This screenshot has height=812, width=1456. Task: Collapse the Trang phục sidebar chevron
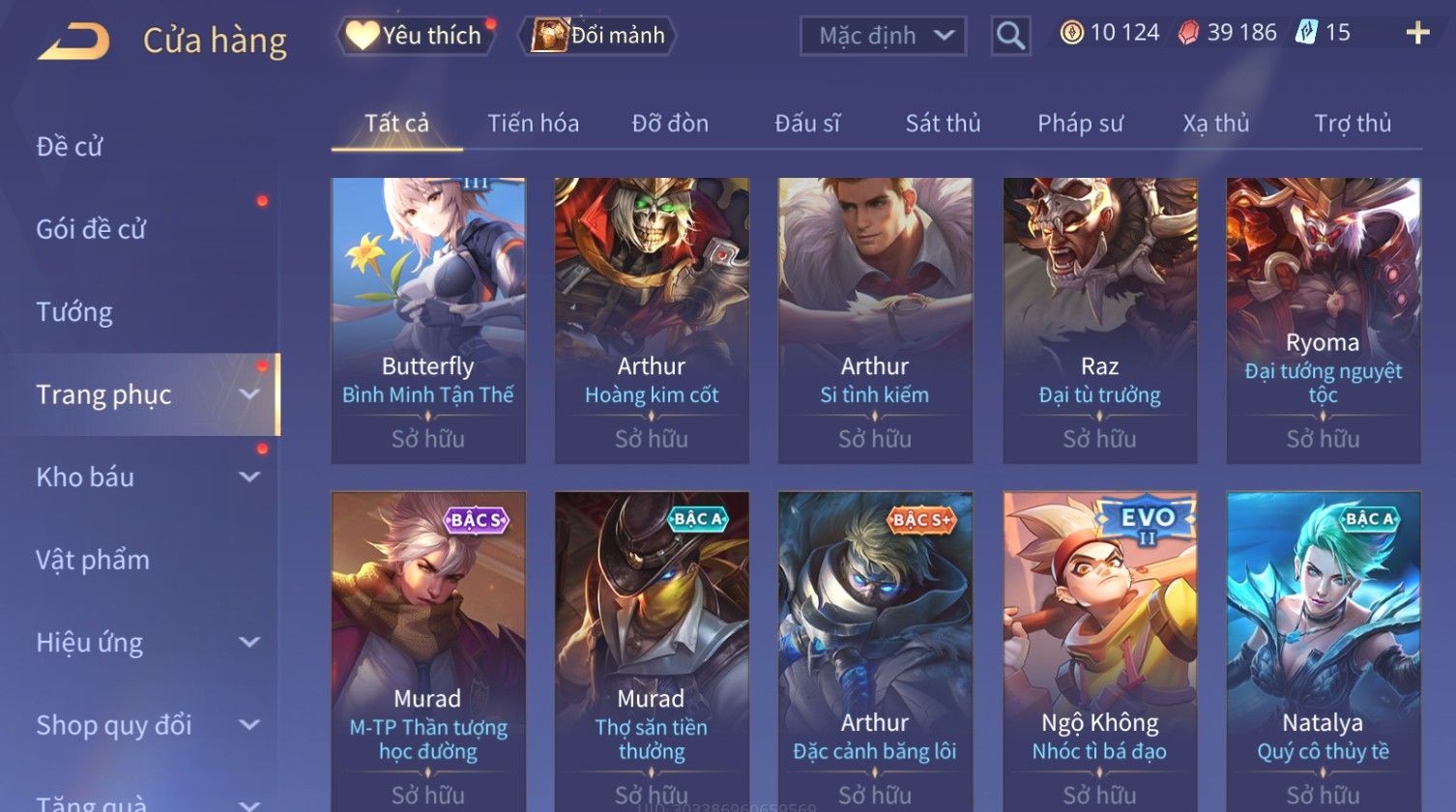[249, 394]
